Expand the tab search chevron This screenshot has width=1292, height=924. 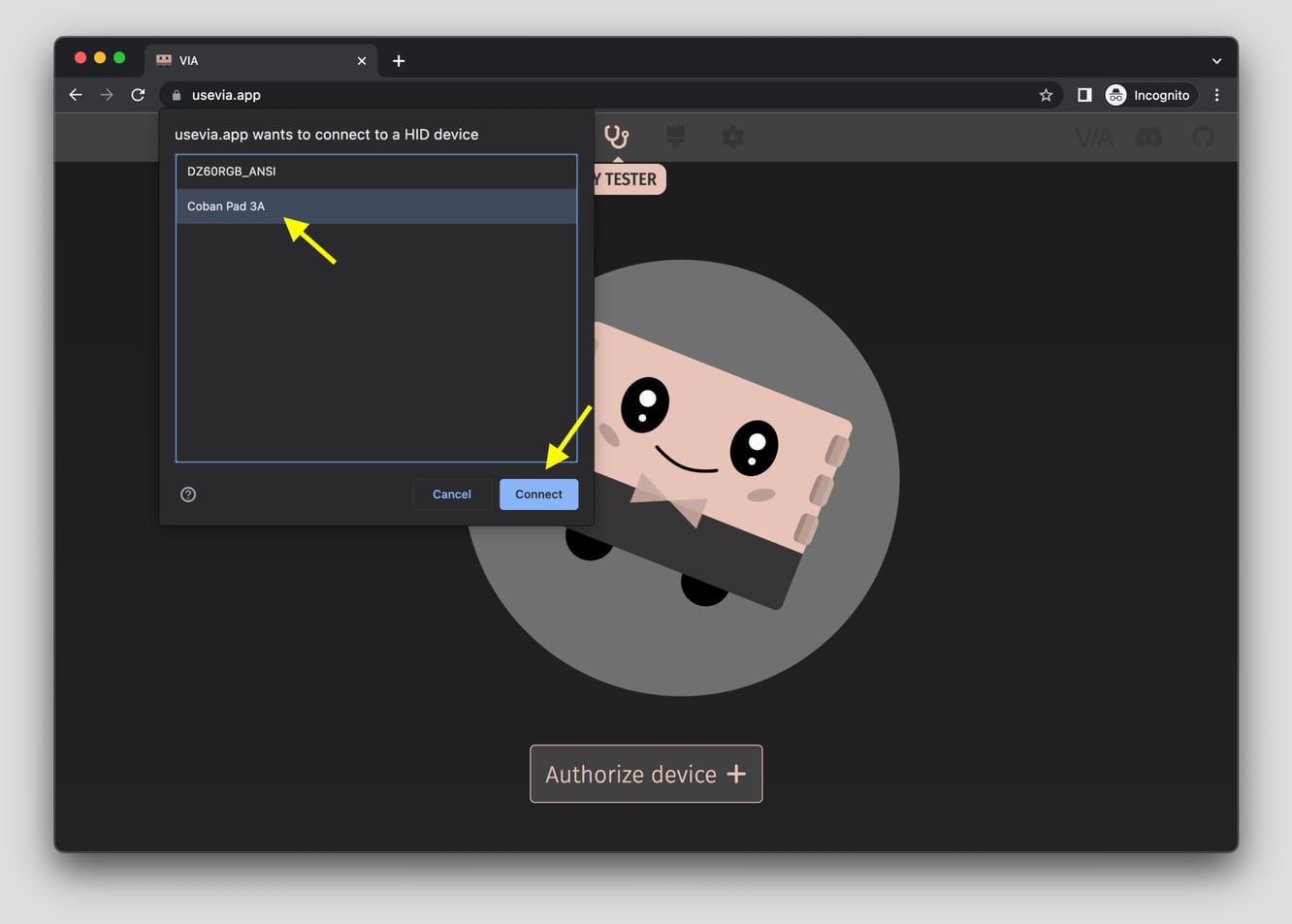pos(1216,61)
